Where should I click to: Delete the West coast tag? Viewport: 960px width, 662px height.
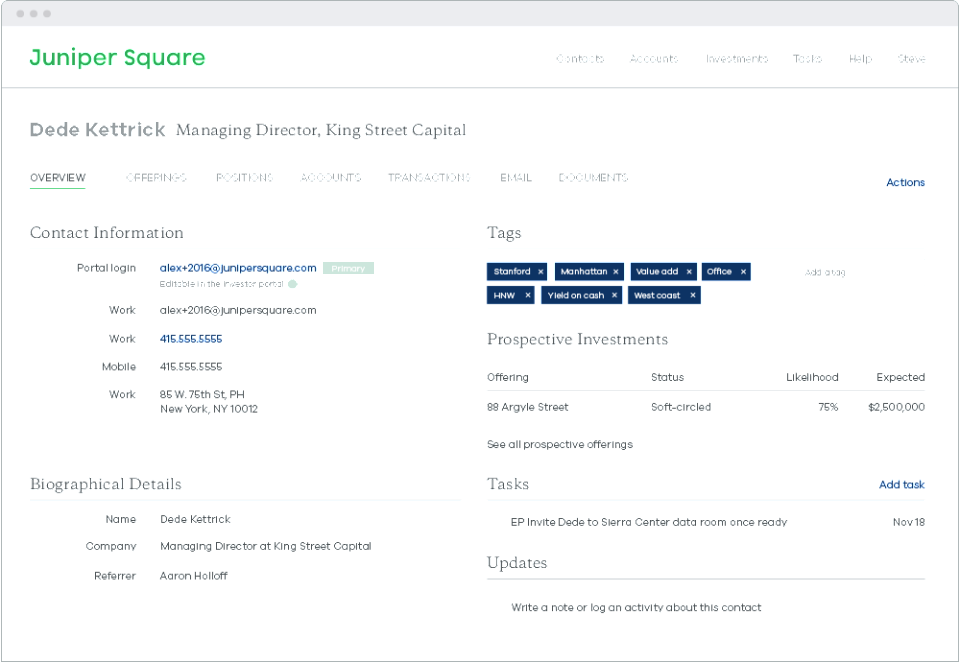click(x=692, y=296)
